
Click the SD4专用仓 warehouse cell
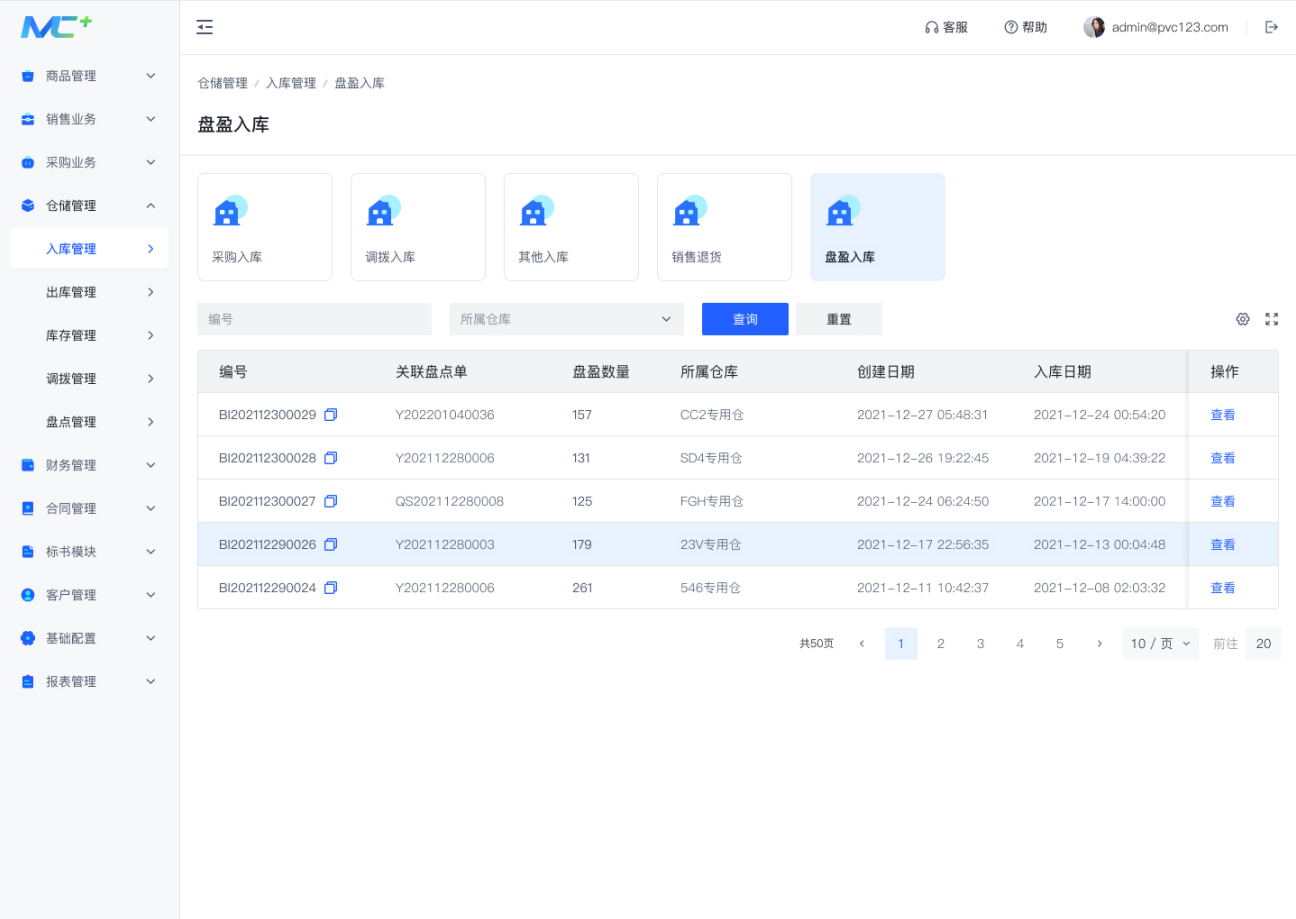pos(711,458)
